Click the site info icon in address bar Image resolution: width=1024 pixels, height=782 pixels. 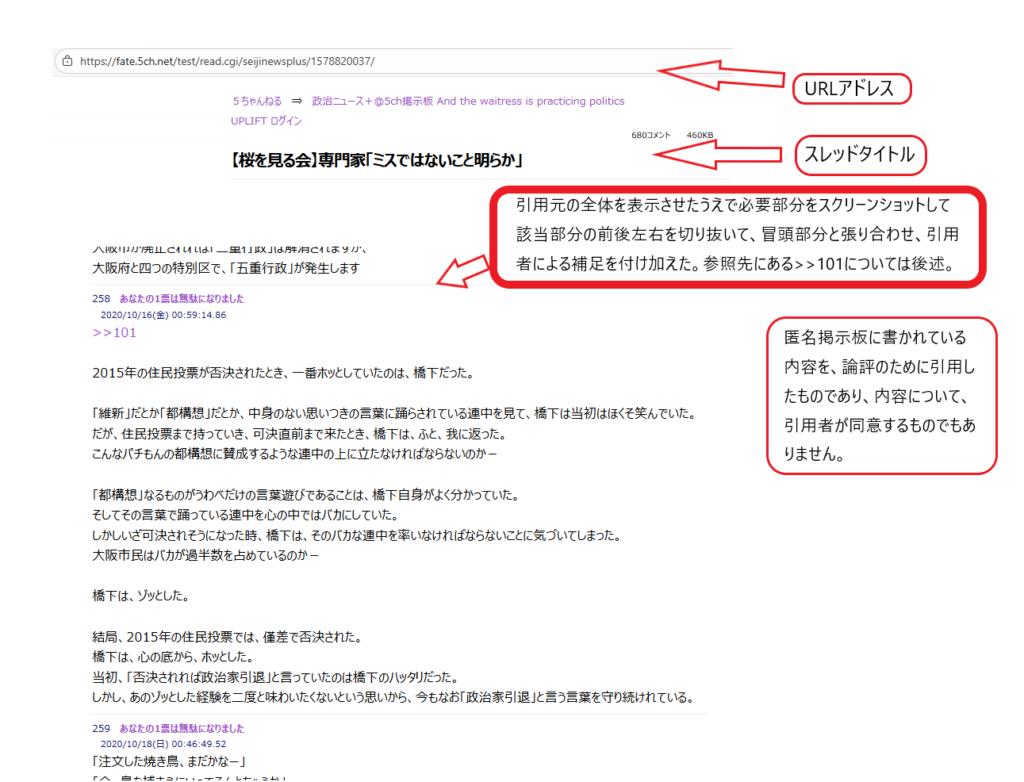pos(67,61)
